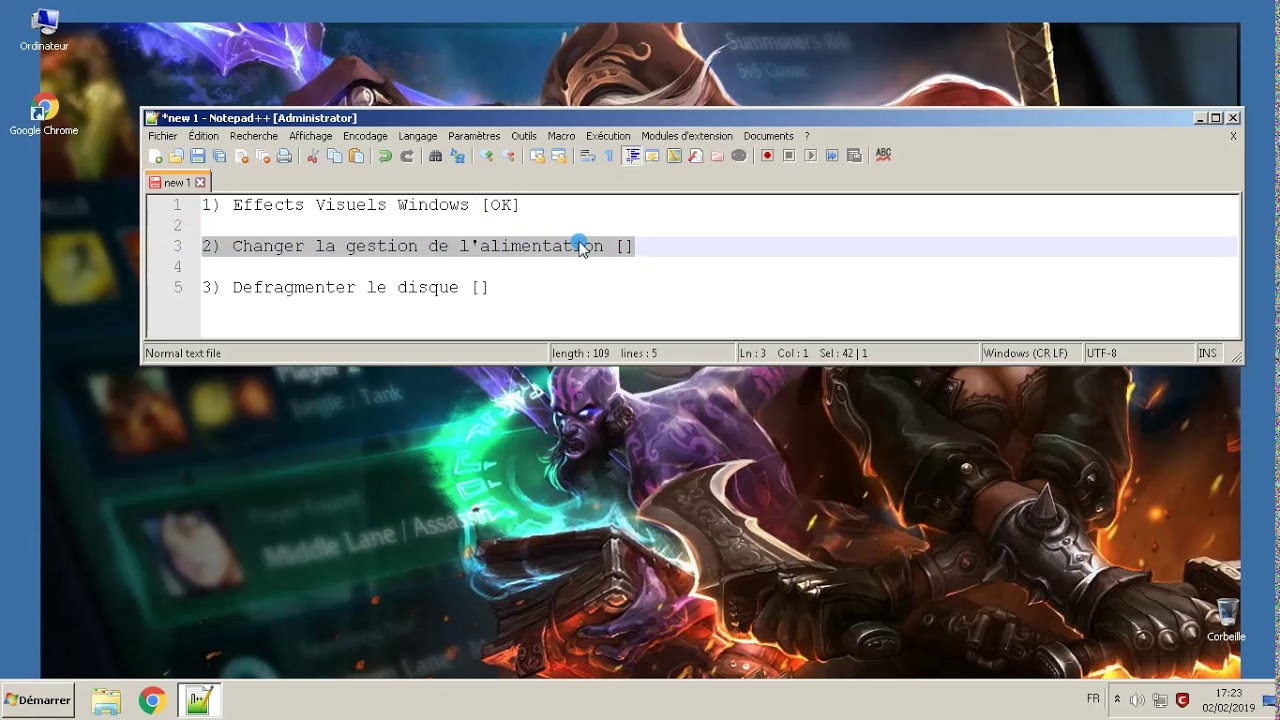Open the Exécution menu
Viewport: 1280px width, 720px height.
(608, 136)
